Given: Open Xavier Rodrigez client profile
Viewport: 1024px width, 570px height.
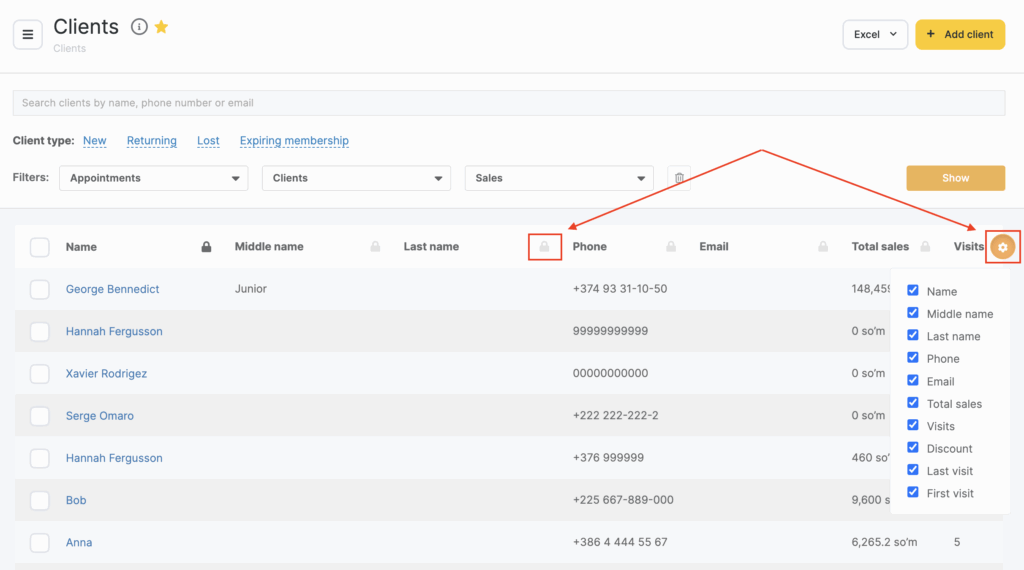Looking at the screenshot, I should click(x=106, y=373).
